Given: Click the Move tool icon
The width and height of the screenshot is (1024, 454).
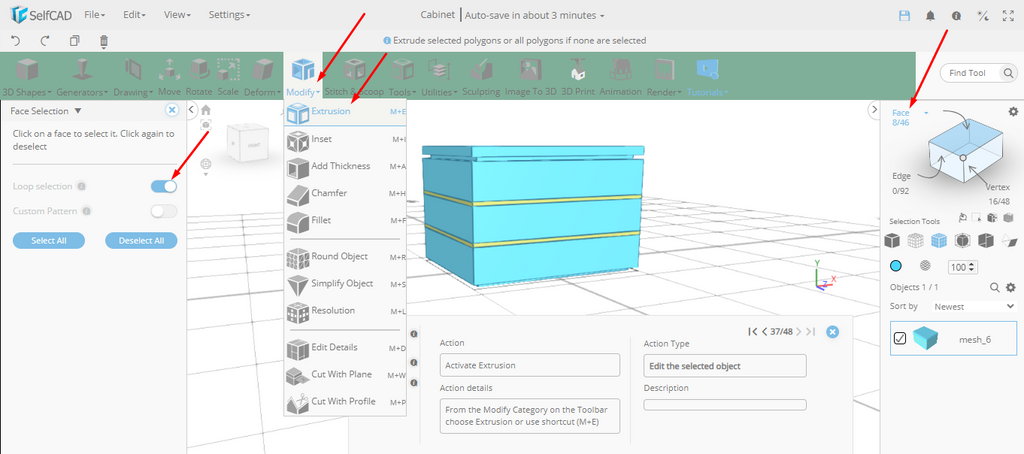Looking at the screenshot, I should click(x=169, y=74).
